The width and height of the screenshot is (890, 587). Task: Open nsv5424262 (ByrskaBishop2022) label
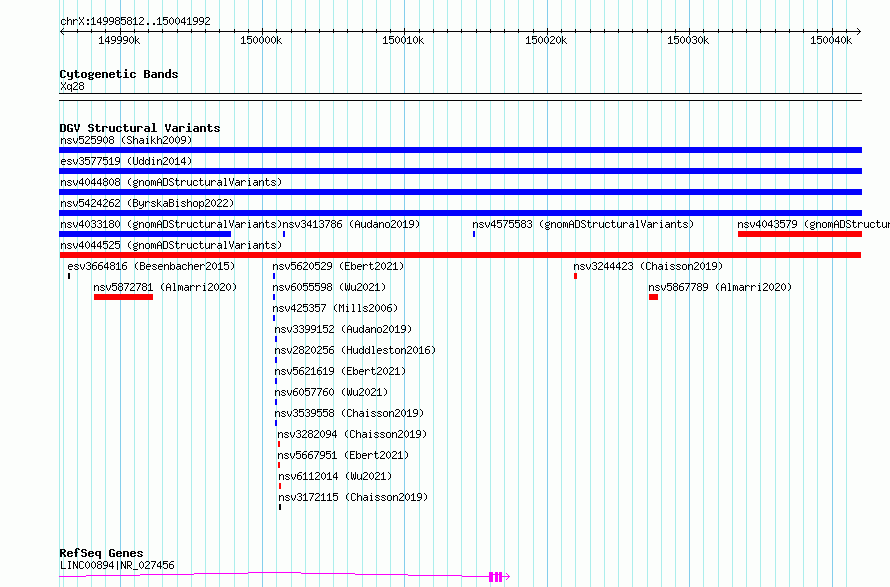147,203
